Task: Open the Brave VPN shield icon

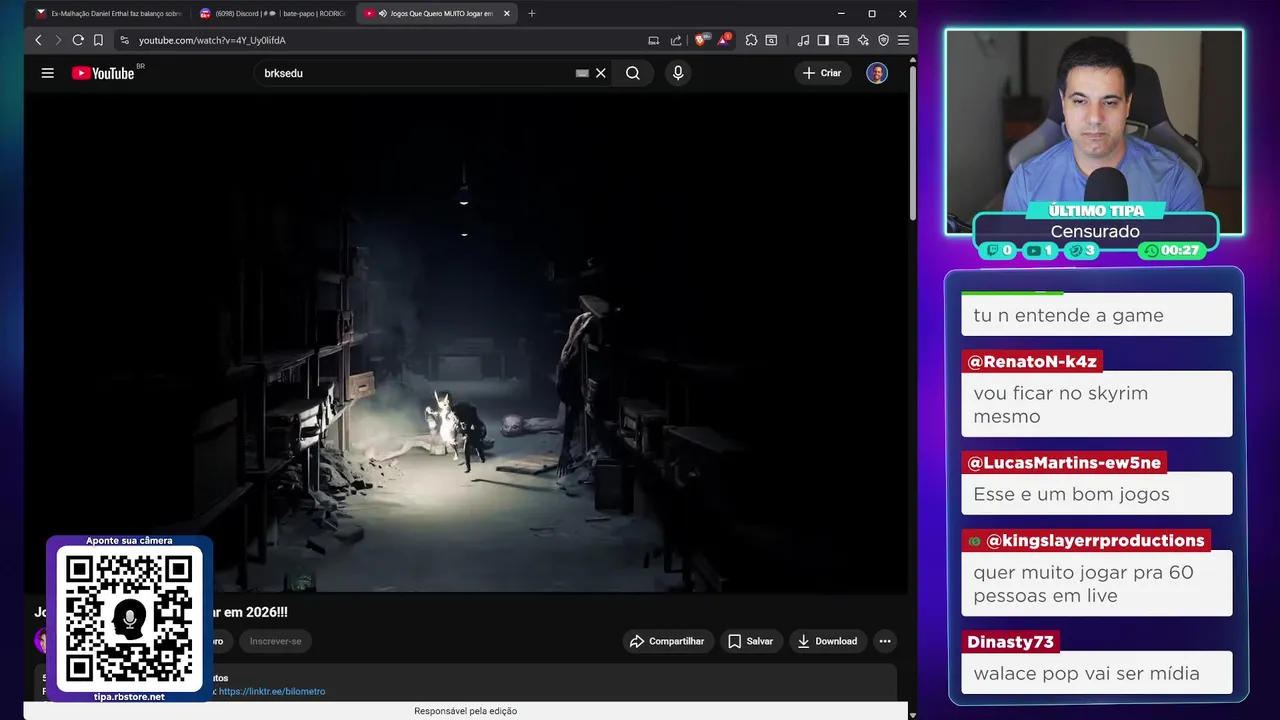Action: click(x=883, y=40)
